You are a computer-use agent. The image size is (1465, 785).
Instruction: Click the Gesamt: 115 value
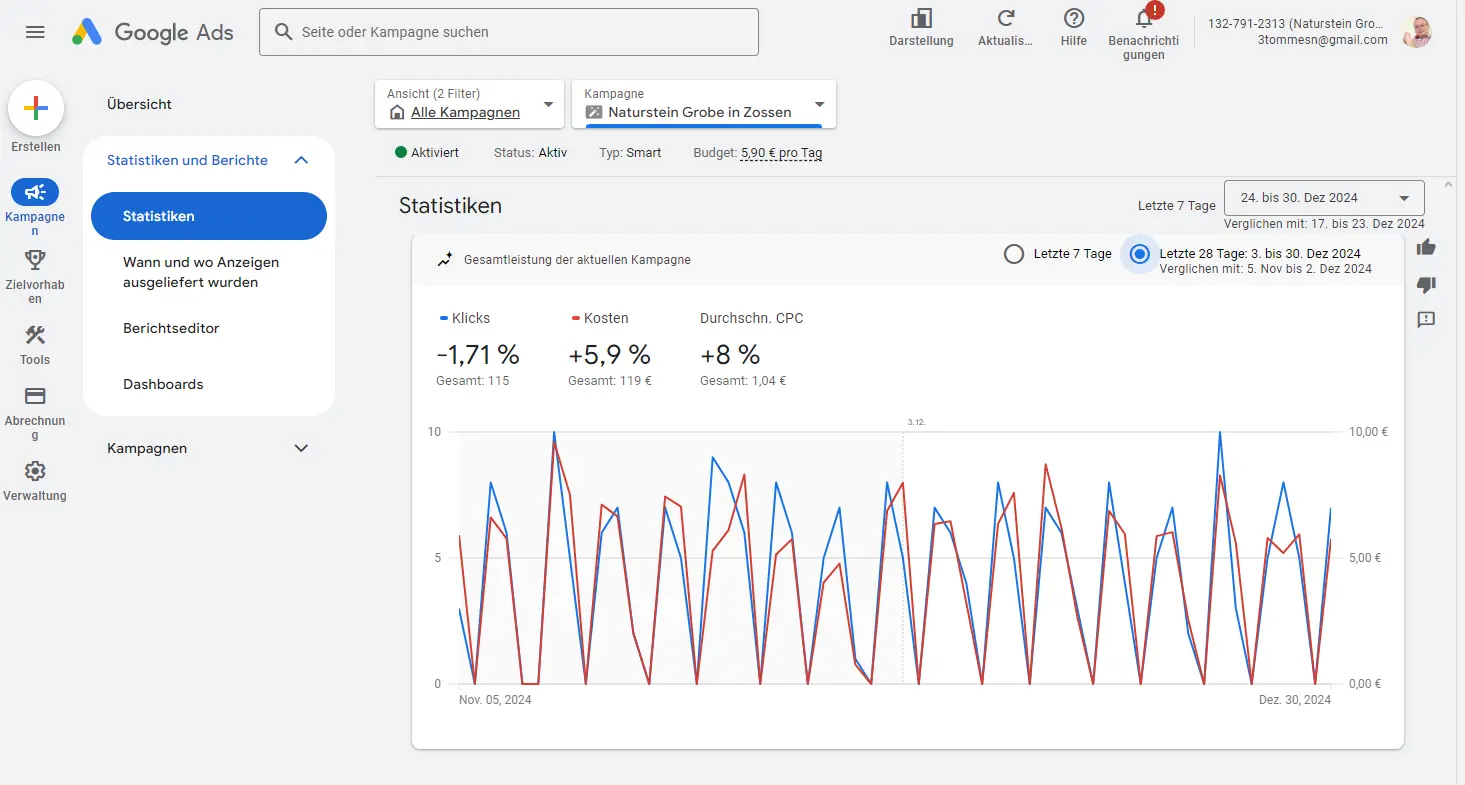pyautogui.click(x=472, y=380)
